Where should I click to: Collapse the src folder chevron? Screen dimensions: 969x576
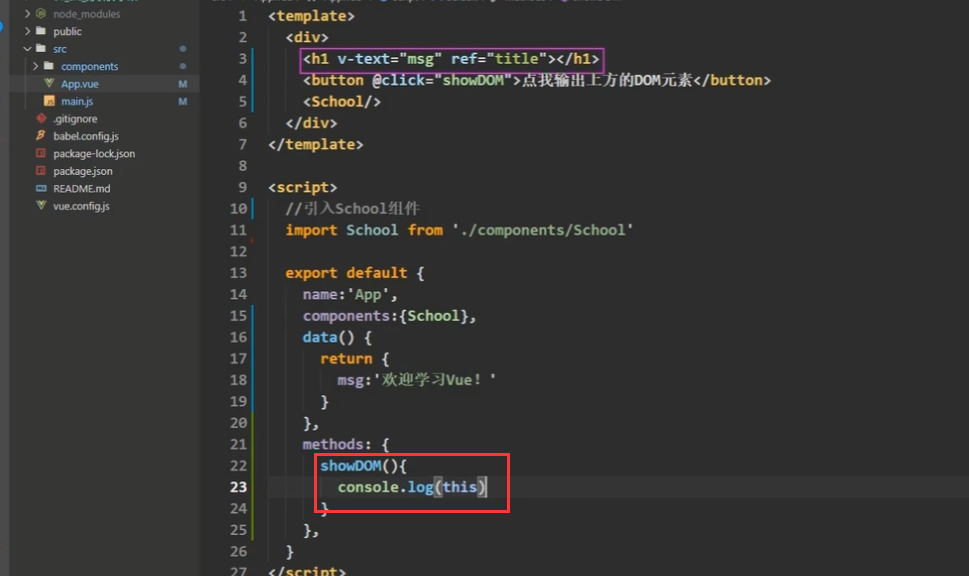click(x=27, y=48)
